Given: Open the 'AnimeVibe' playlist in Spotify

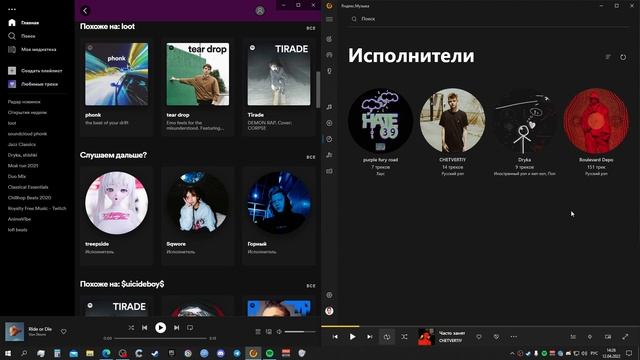Looking at the screenshot, I should [x=19, y=219].
